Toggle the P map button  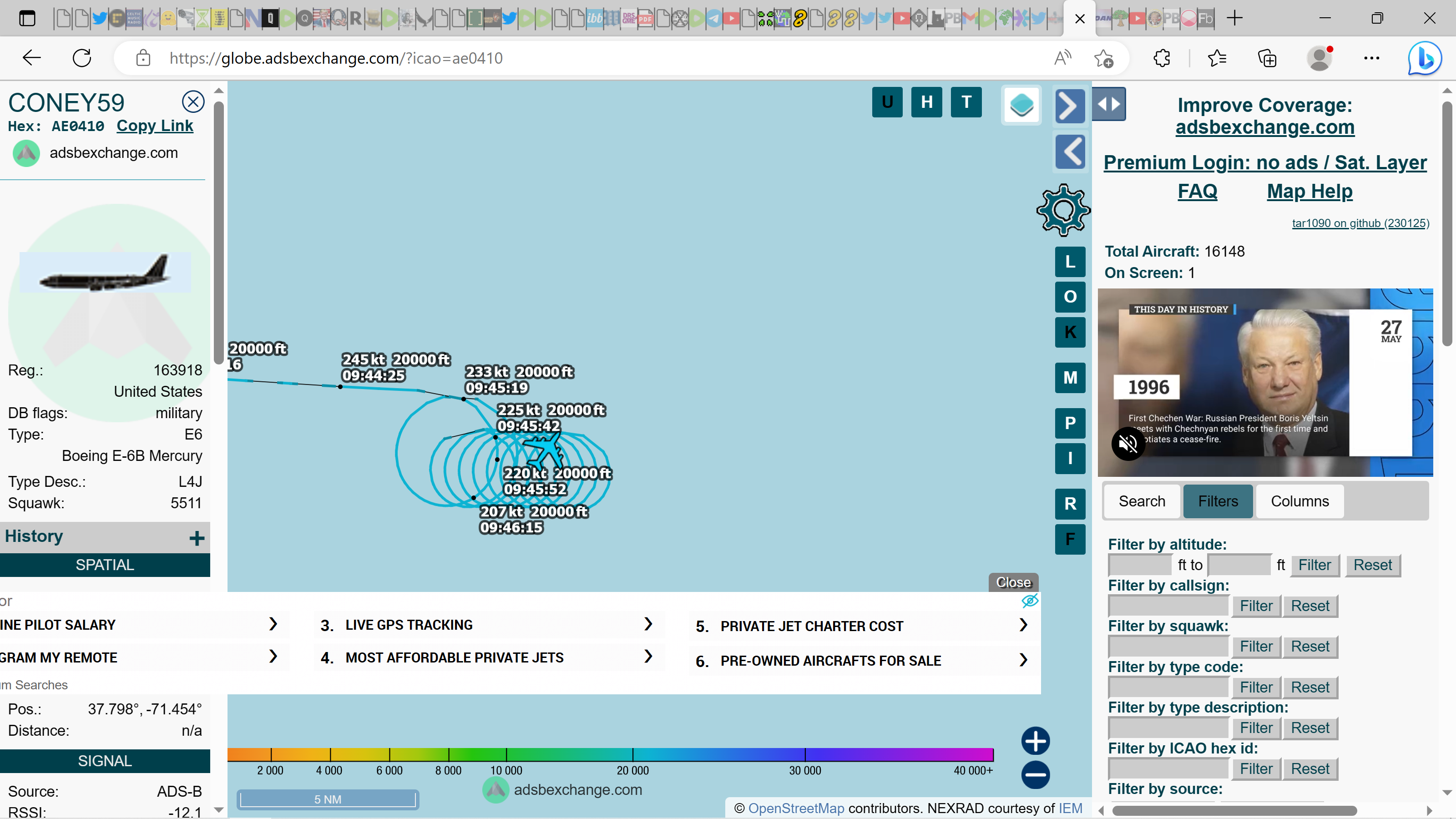[1070, 423]
